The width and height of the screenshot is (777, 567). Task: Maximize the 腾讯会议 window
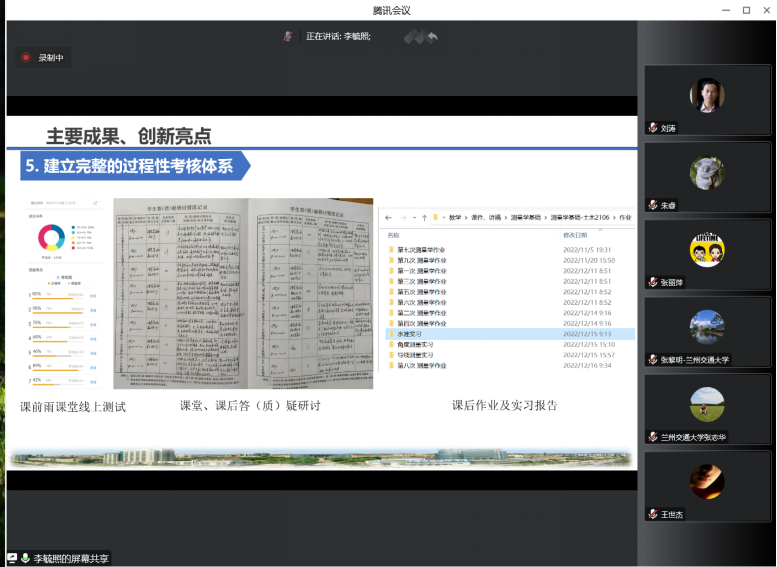745,10
